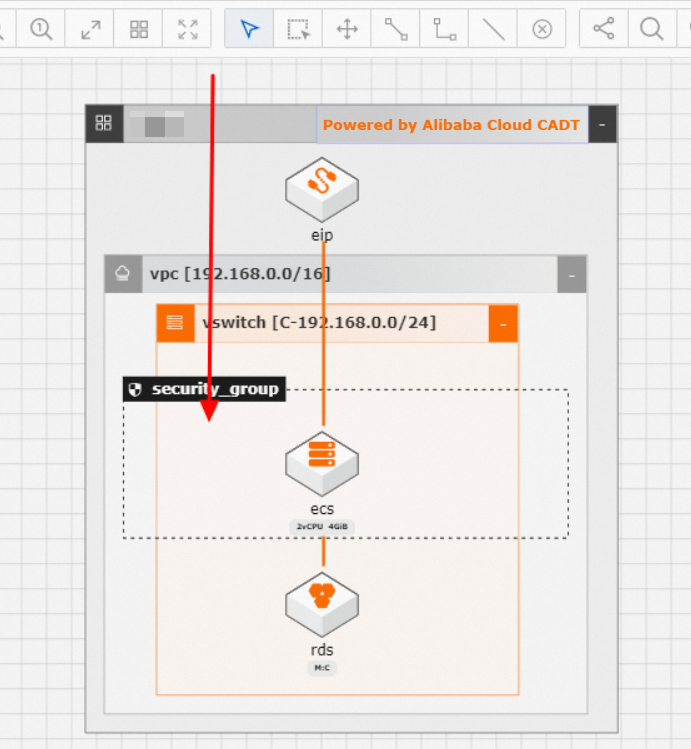Pick the straight line tool
691x749 pixels.
tap(493, 29)
